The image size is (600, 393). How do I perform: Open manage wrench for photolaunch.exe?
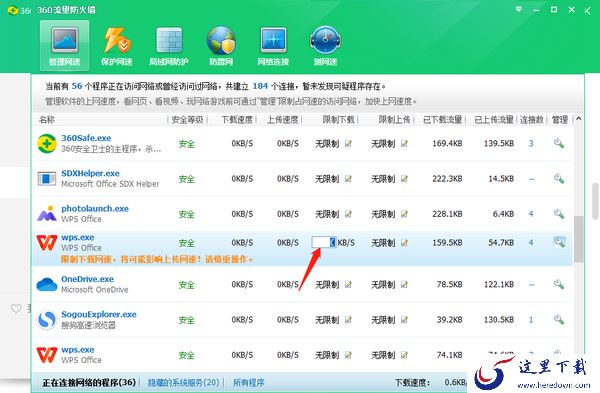coord(559,214)
